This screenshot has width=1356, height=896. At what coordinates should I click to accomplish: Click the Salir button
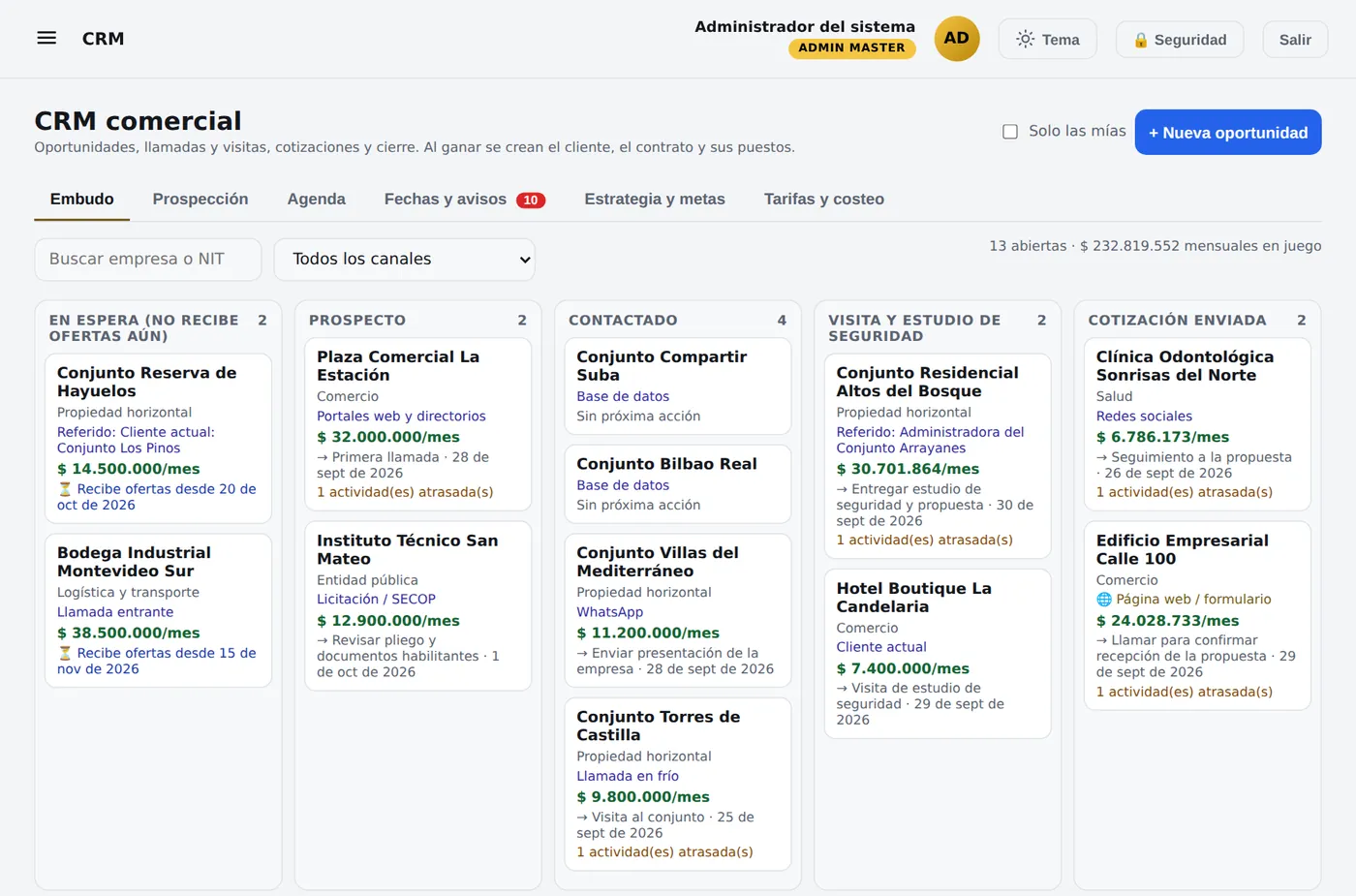(1295, 40)
